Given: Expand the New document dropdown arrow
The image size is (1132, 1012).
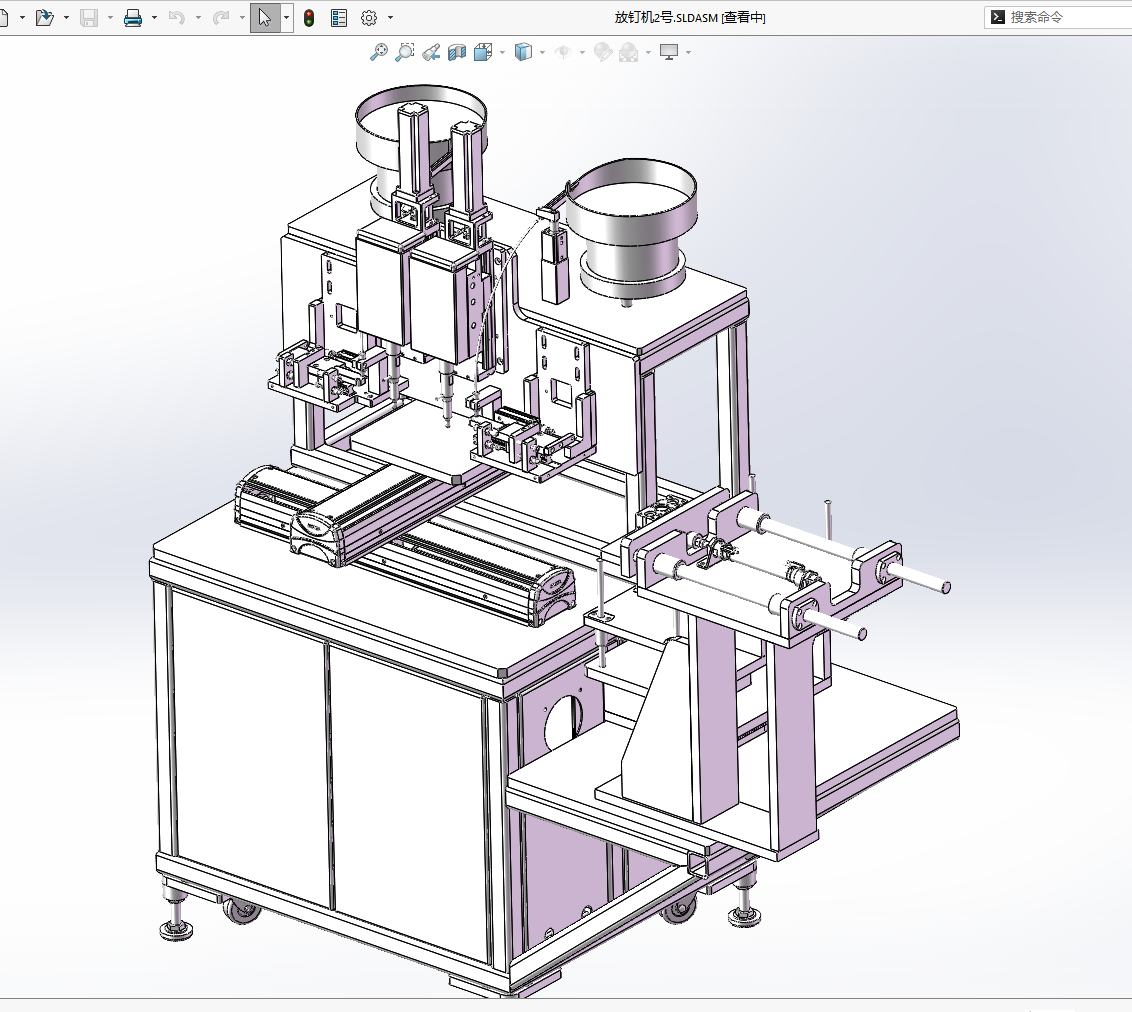Looking at the screenshot, I should (22, 17).
